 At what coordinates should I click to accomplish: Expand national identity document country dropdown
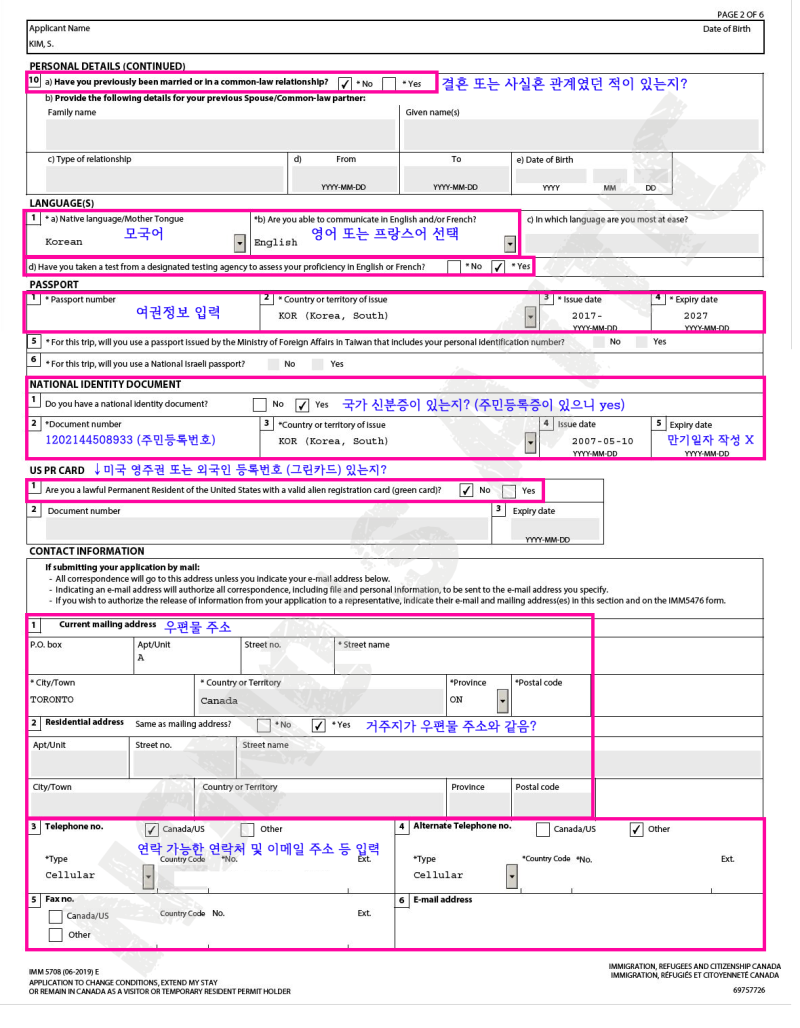530,443
